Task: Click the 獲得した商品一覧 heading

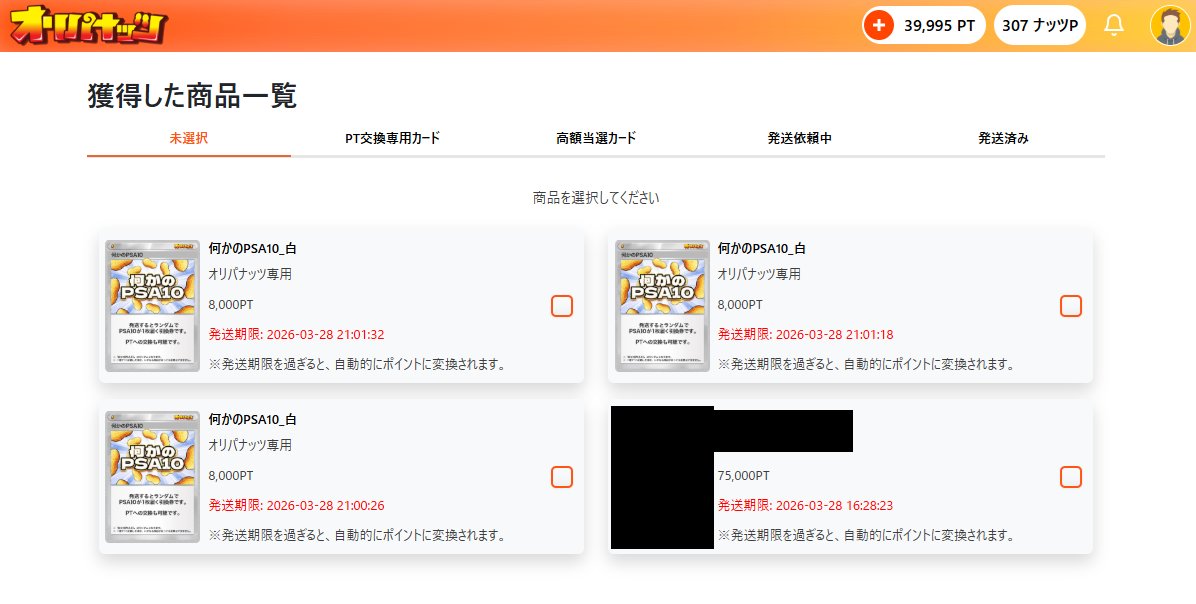Action: (192, 96)
